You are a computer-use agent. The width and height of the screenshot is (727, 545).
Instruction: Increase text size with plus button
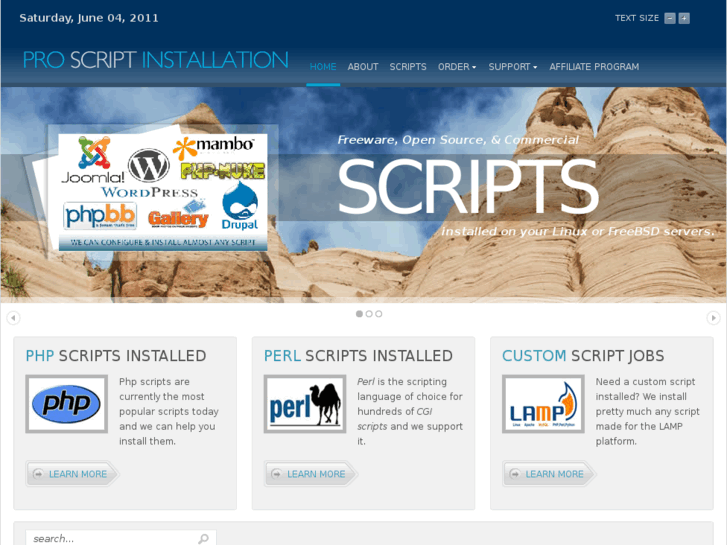[x=684, y=18]
